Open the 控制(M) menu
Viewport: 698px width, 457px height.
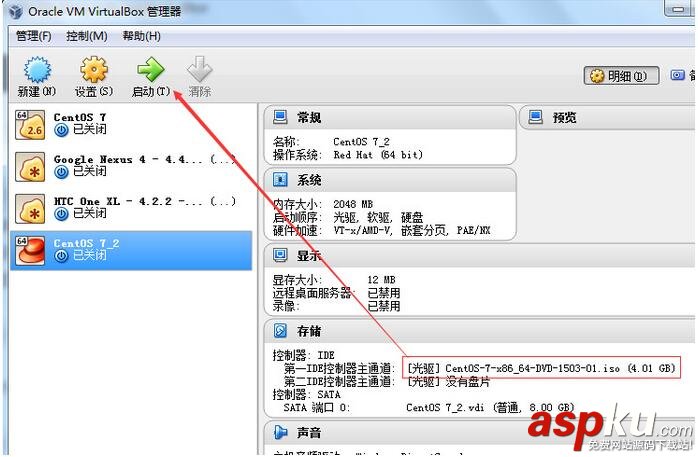(x=87, y=36)
